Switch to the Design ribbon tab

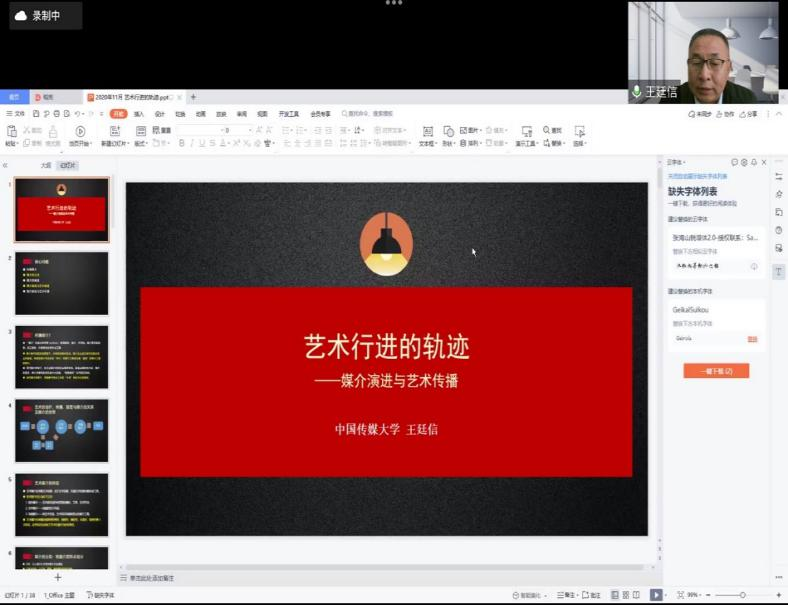point(159,114)
